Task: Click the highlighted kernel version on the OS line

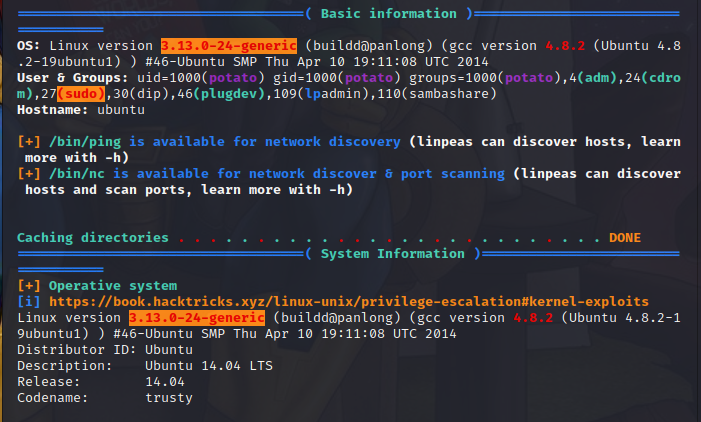Action: click(228, 46)
